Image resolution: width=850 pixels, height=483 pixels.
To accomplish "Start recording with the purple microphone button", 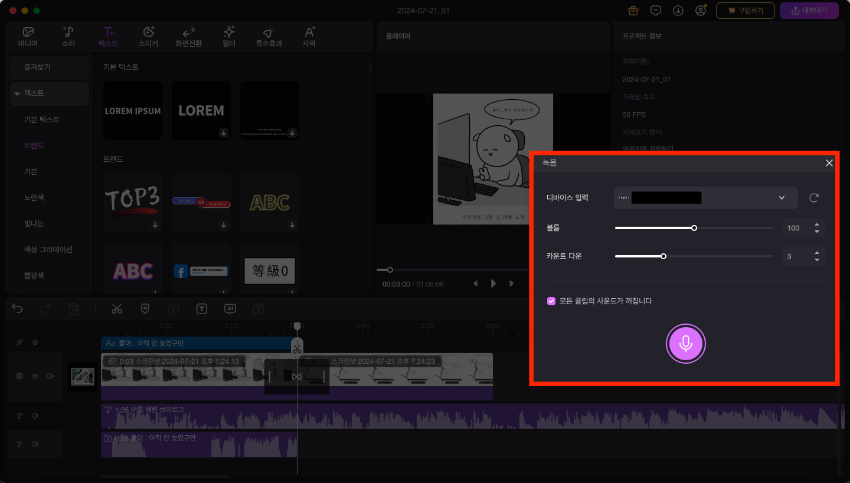I will coord(685,344).
